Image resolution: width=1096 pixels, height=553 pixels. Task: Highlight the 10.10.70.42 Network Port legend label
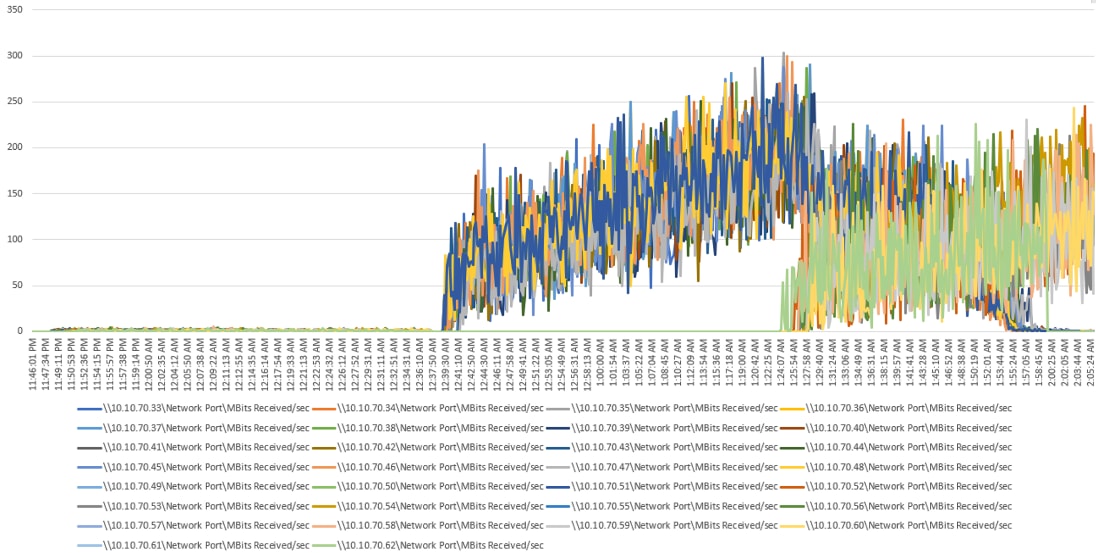tap(427, 447)
